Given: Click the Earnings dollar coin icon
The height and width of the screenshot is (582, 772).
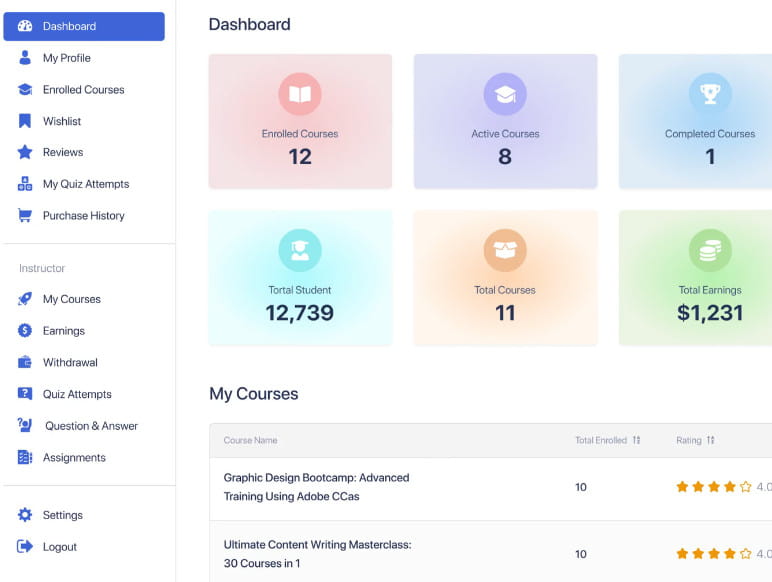Looking at the screenshot, I should coord(25,330).
